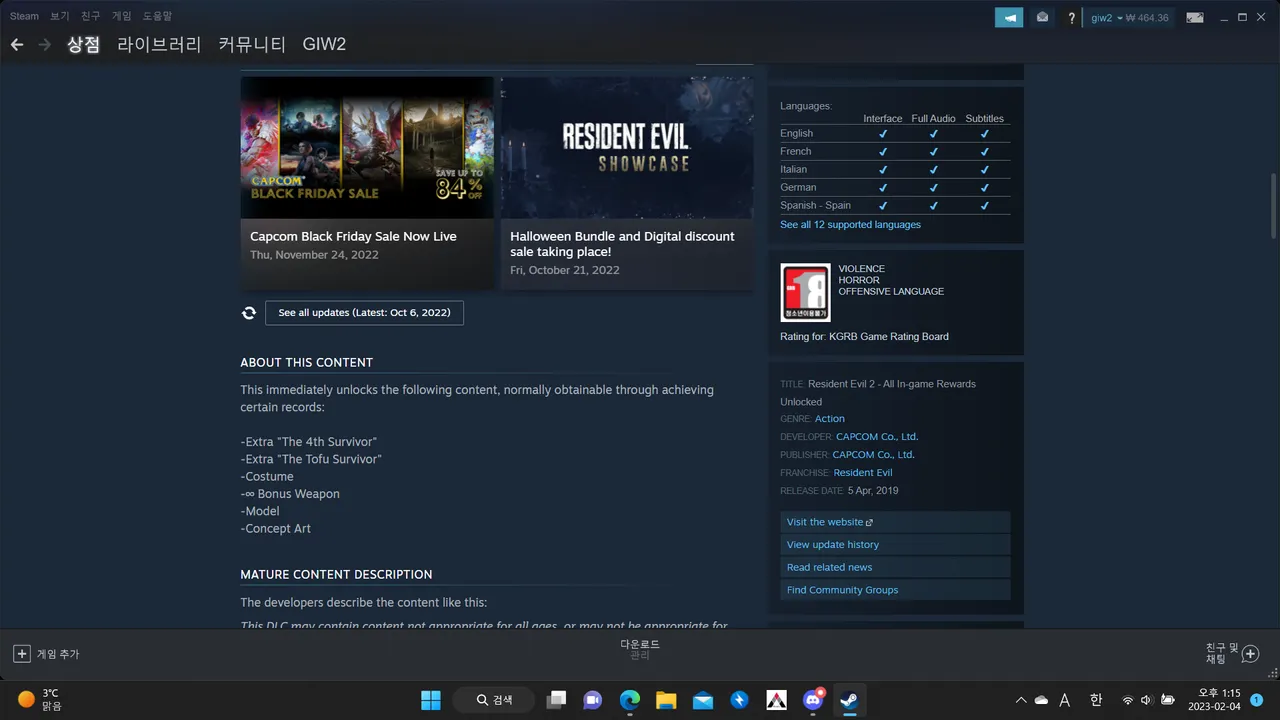Image resolution: width=1280 pixels, height=720 pixels.
Task: Click the English language row
Action: click(x=895, y=133)
